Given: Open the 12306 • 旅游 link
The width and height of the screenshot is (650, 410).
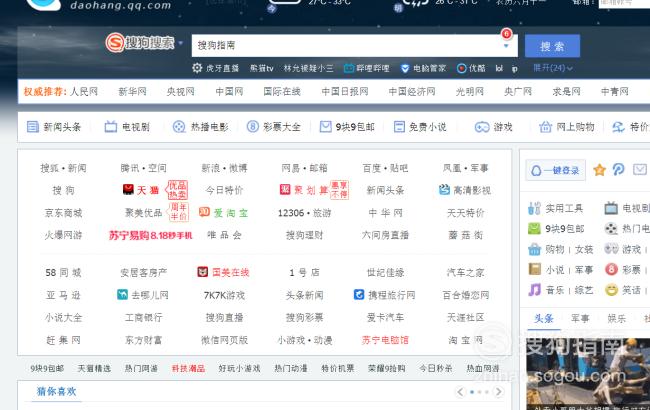Looking at the screenshot, I should click(x=304, y=213).
